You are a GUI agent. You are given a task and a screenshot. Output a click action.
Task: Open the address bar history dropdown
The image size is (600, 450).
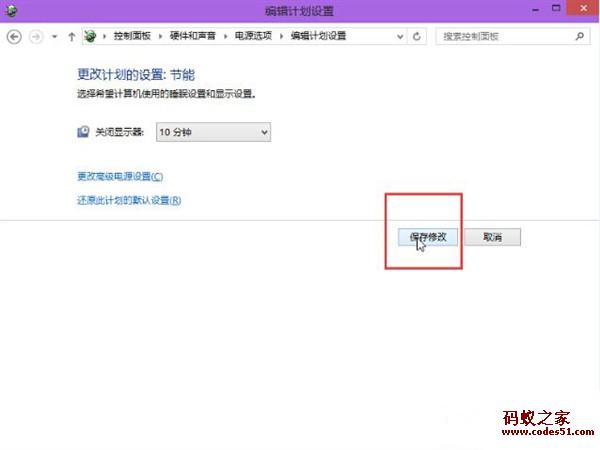click(x=399, y=36)
